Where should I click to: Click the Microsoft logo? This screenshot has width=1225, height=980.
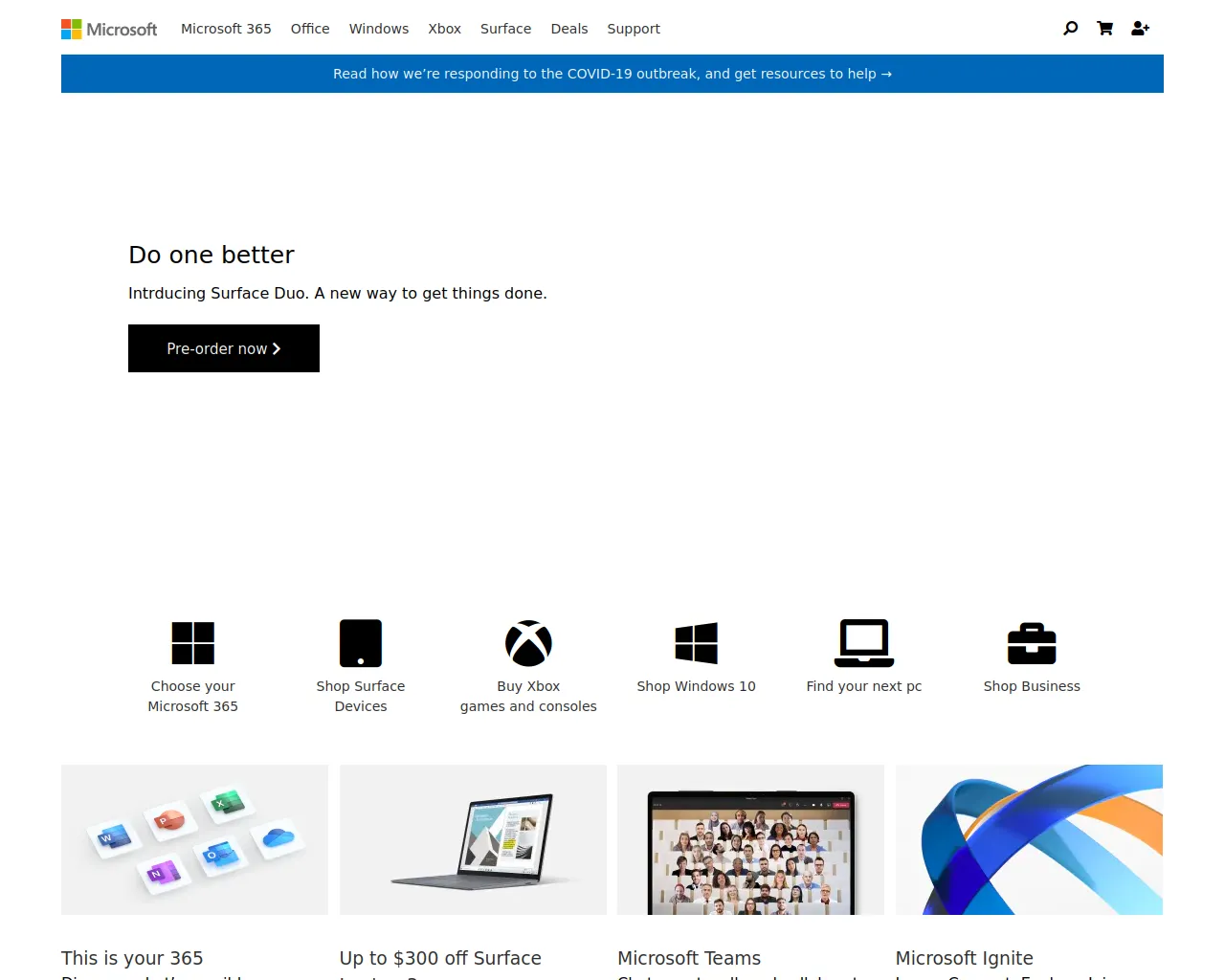coord(109,29)
